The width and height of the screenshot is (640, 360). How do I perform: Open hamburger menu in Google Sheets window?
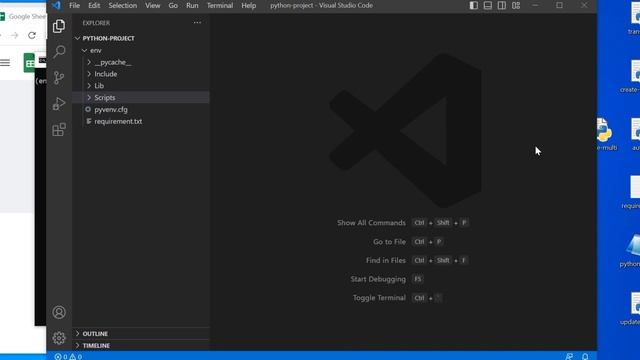tap(5, 62)
